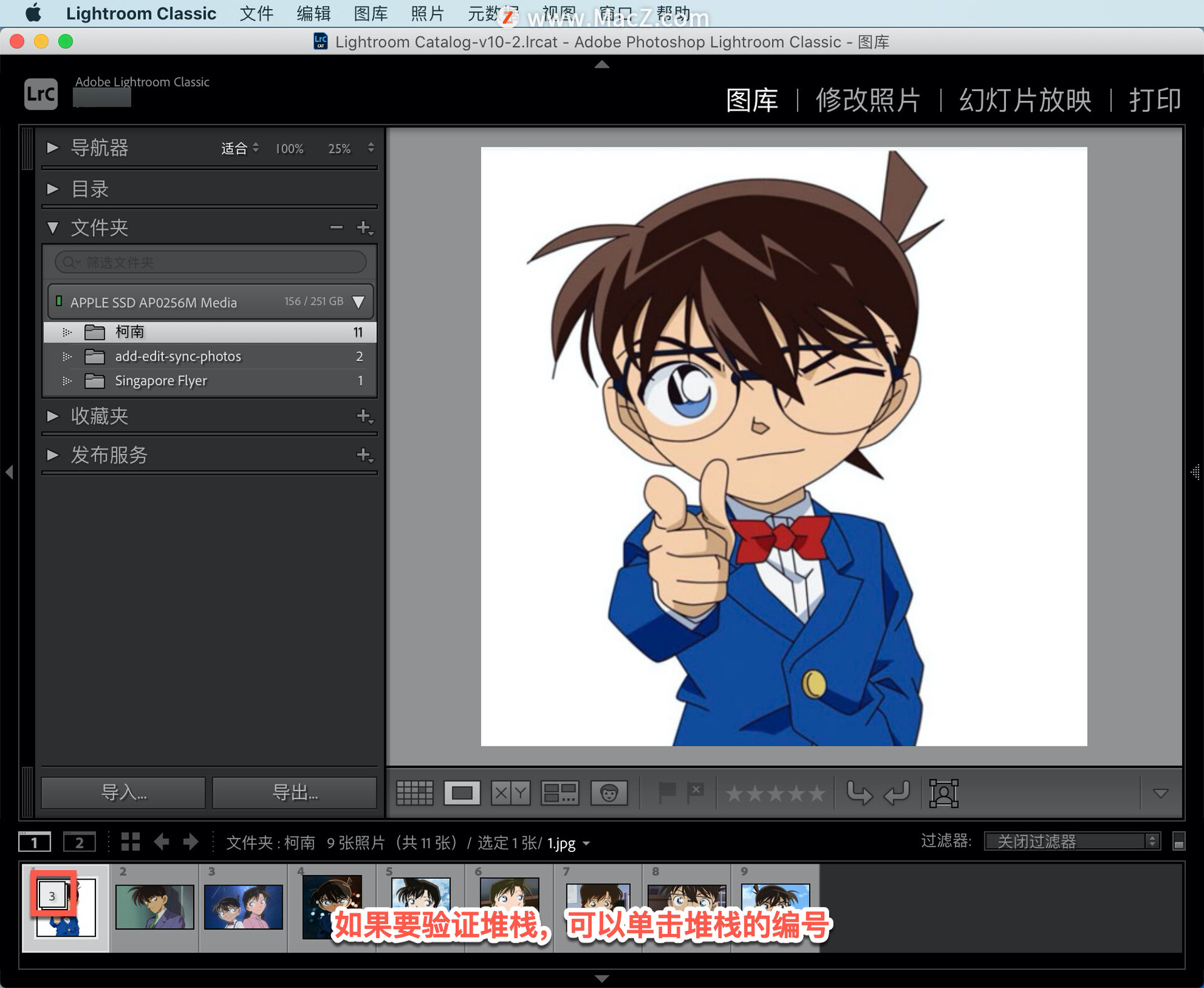Open People face view icon
Viewport: 1204px width, 988px height.
(x=609, y=794)
